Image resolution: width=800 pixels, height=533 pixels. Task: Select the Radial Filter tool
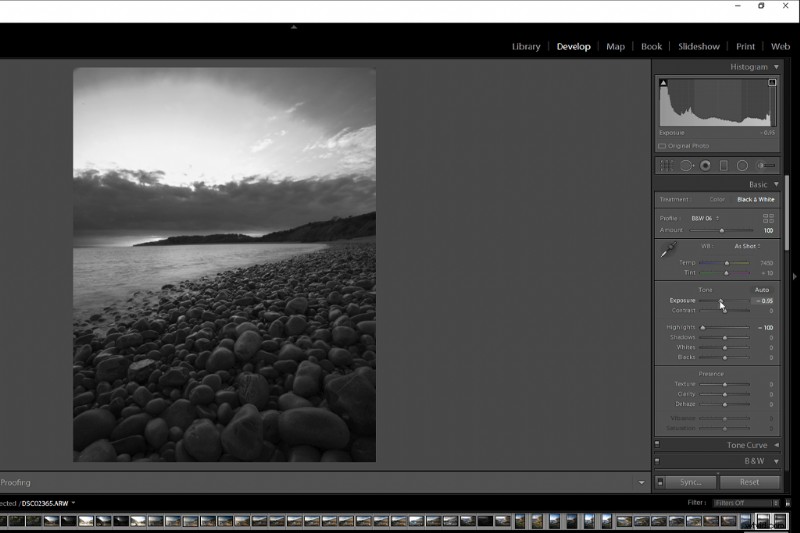pos(742,165)
